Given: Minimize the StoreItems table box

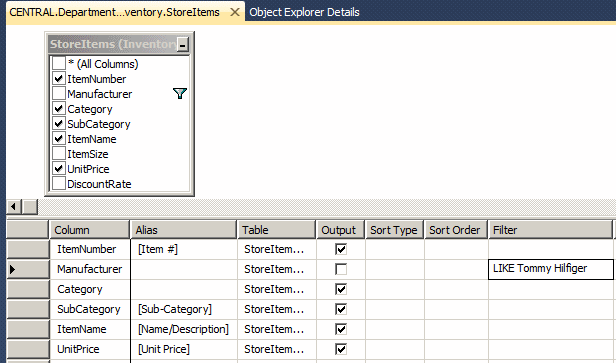Looking at the screenshot, I should (182, 45).
